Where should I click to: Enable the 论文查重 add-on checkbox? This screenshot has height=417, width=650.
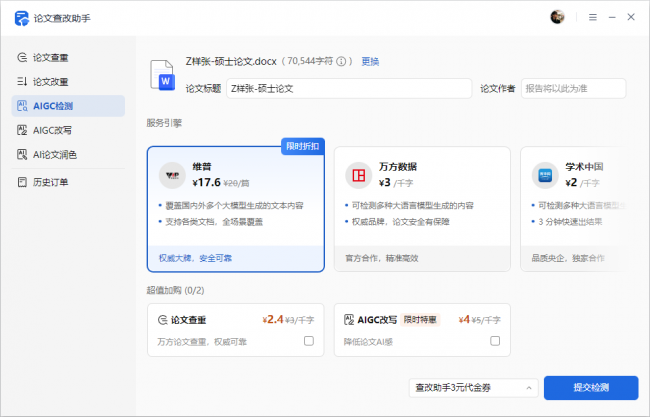pyautogui.click(x=309, y=341)
